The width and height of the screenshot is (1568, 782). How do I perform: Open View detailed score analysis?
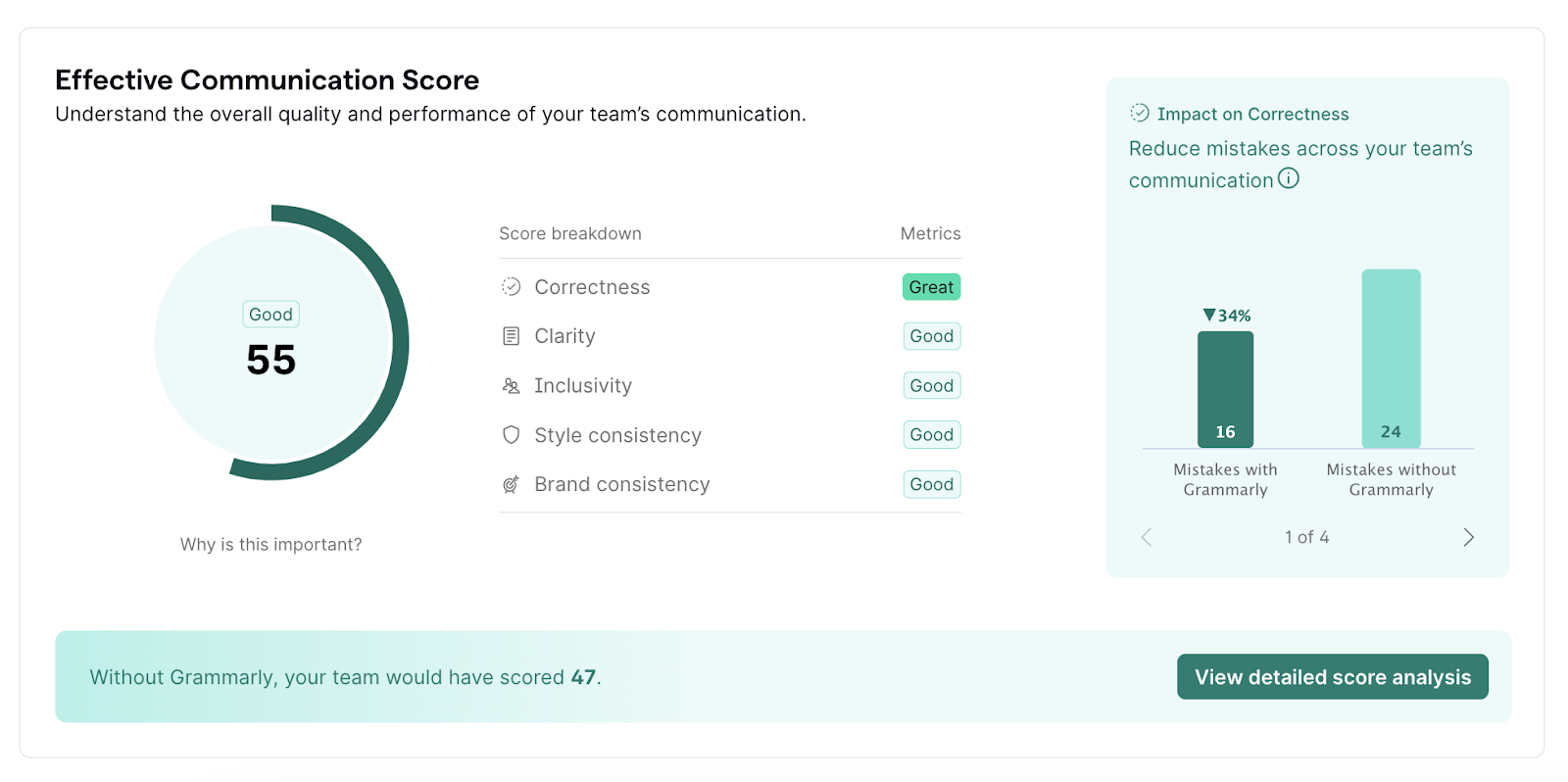[x=1332, y=677]
